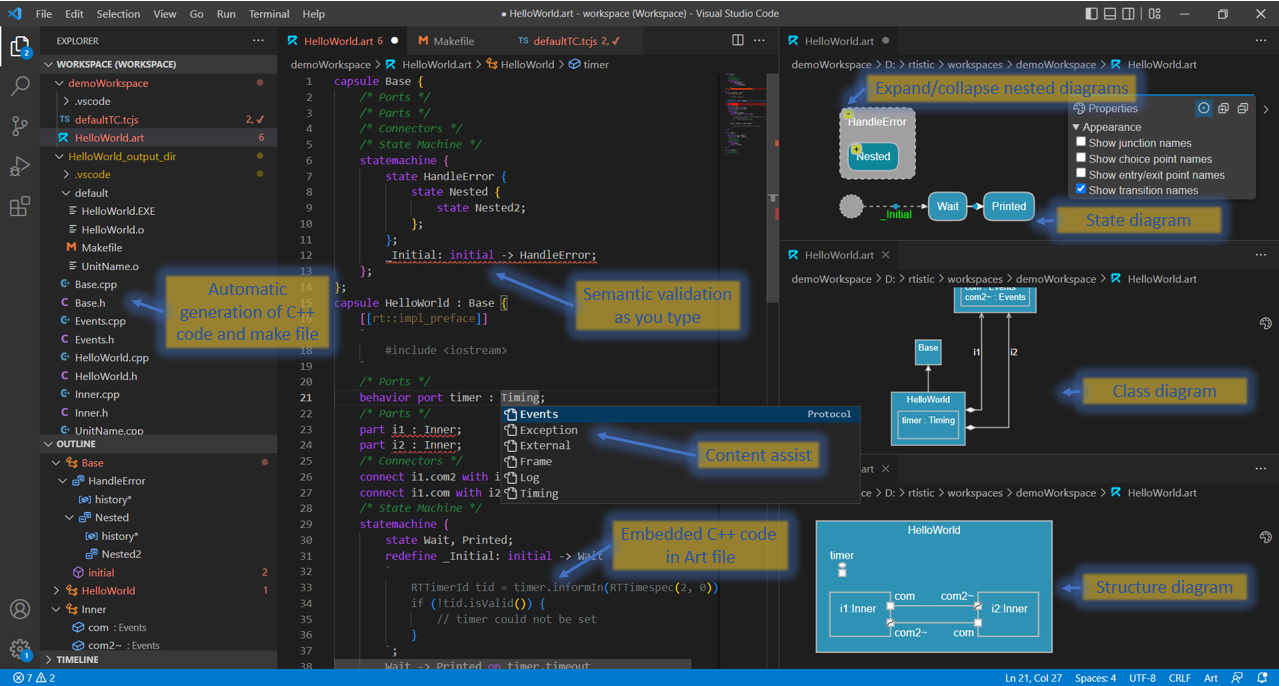Click the Manage gear in the Activity Bar

(20, 648)
